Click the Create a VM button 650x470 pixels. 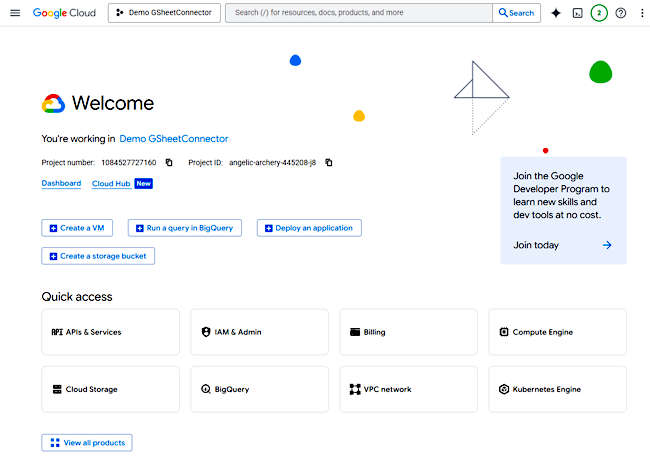[x=77, y=228]
